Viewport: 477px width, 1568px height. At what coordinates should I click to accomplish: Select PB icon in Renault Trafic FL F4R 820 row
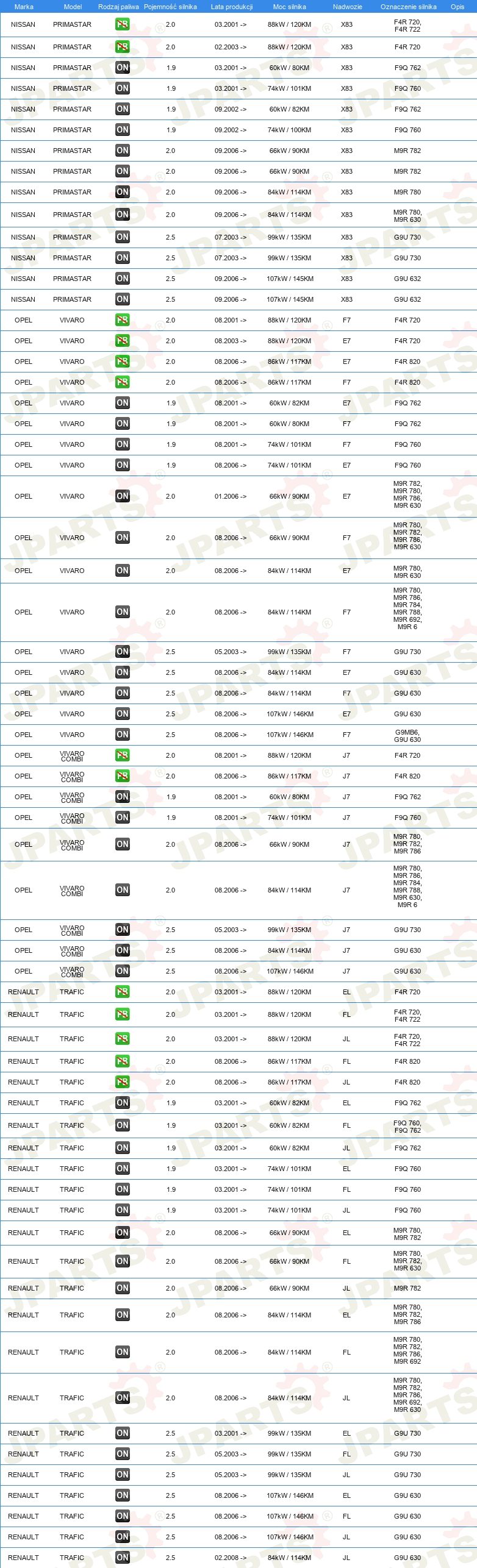pos(123,1061)
